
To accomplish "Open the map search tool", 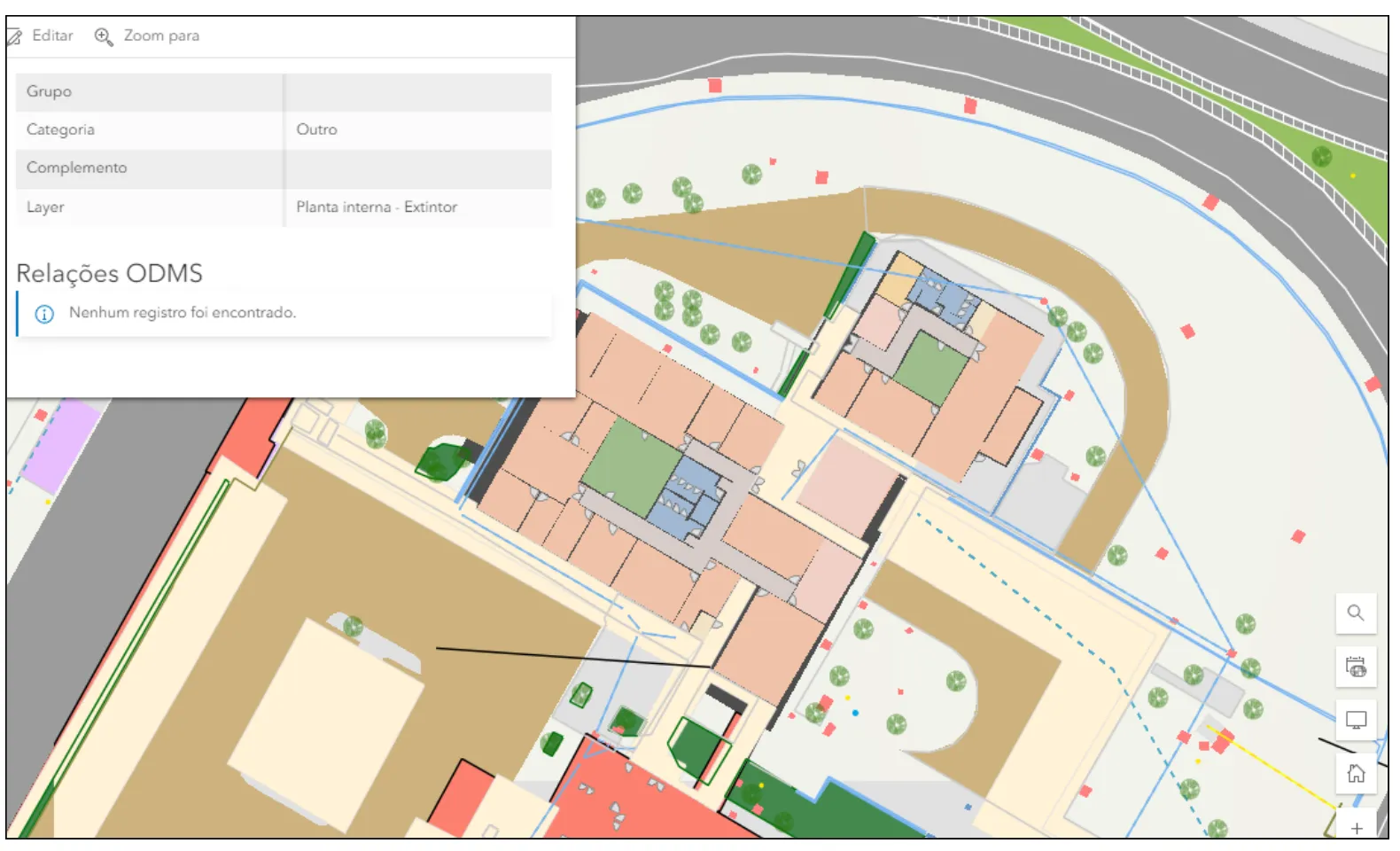I will click(x=1356, y=613).
